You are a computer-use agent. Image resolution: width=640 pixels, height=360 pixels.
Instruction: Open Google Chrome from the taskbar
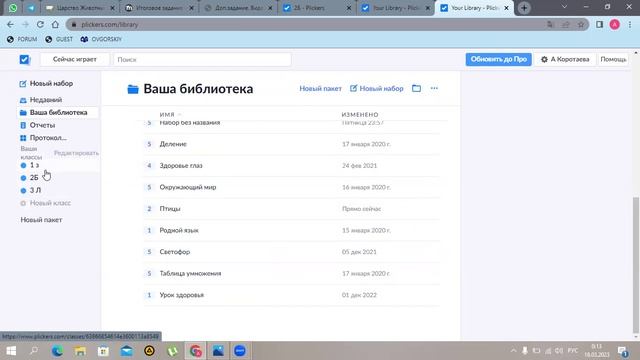pos(196,351)
